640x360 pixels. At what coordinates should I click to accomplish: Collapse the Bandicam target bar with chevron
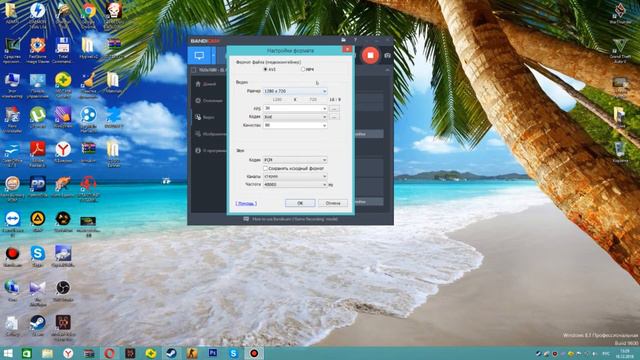click(x=387, y=70)
